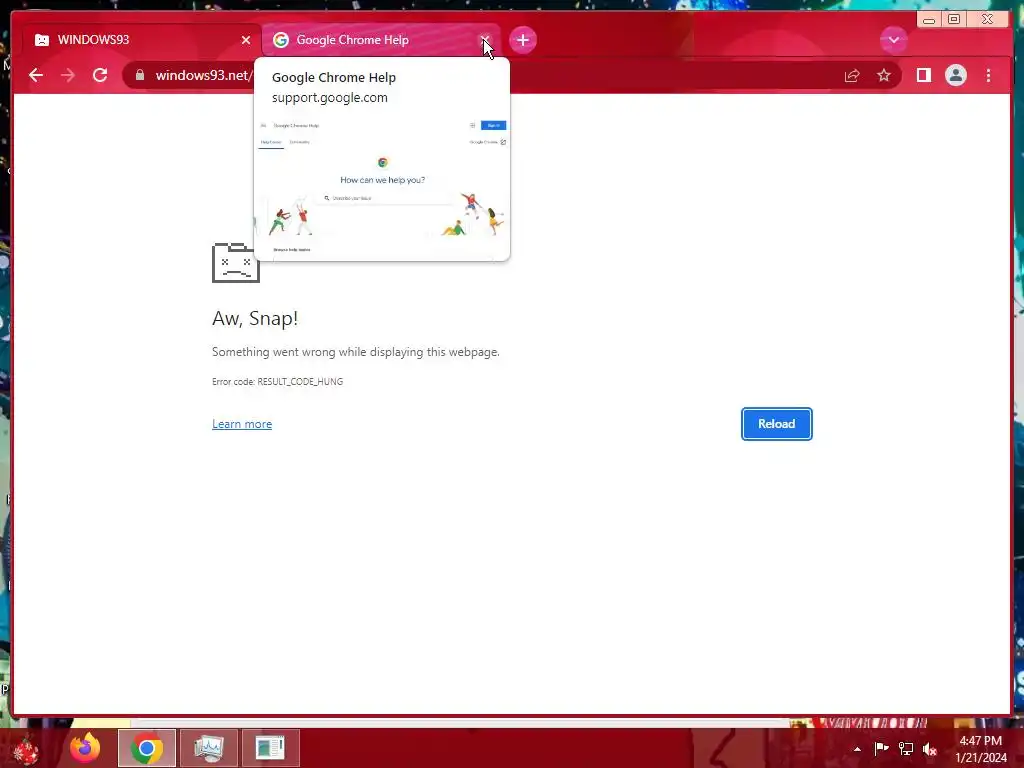Click the muted volume tray icon
The height and width of the screenshot is (768, 1024).
coord(930,749)
